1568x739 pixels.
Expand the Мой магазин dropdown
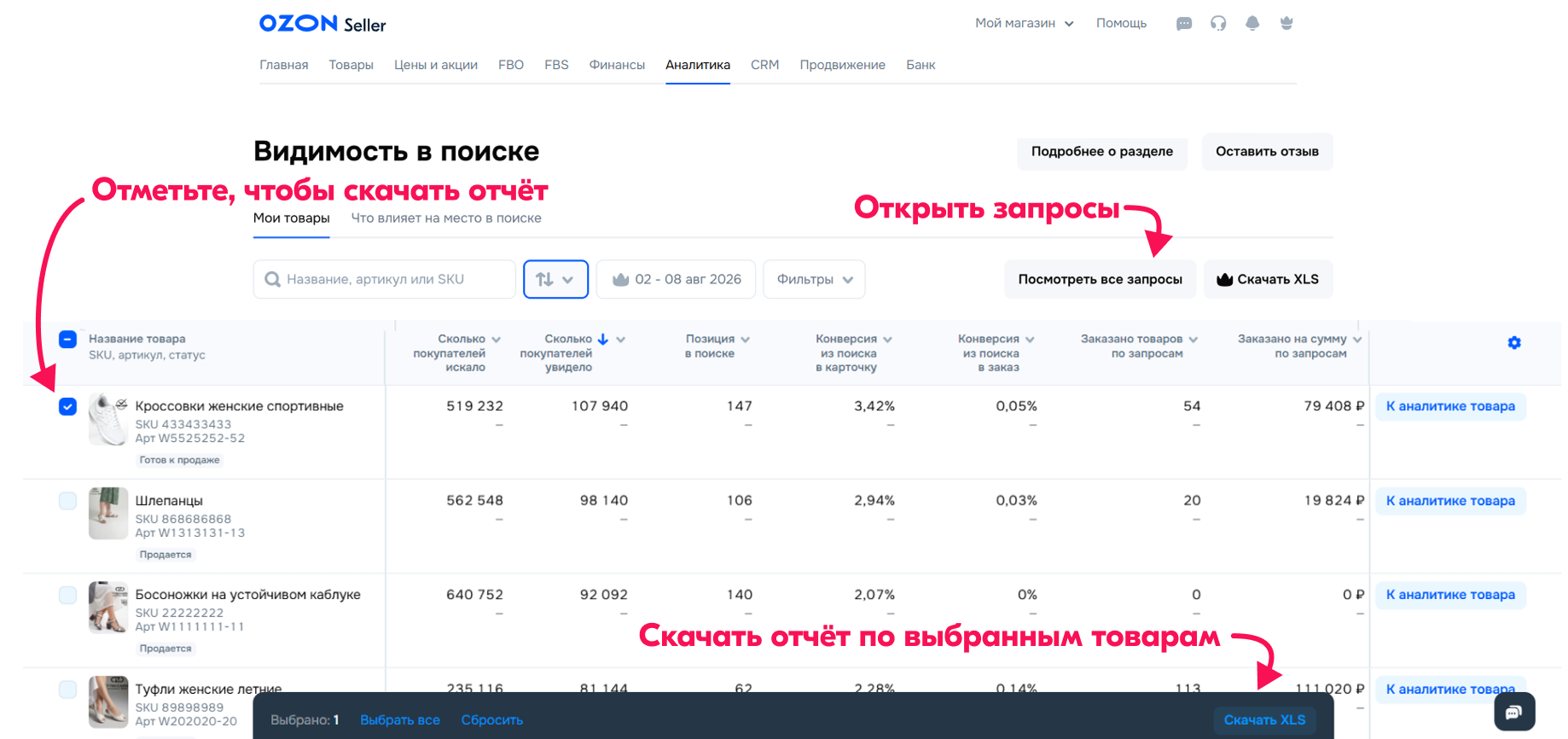(1025, 23)
